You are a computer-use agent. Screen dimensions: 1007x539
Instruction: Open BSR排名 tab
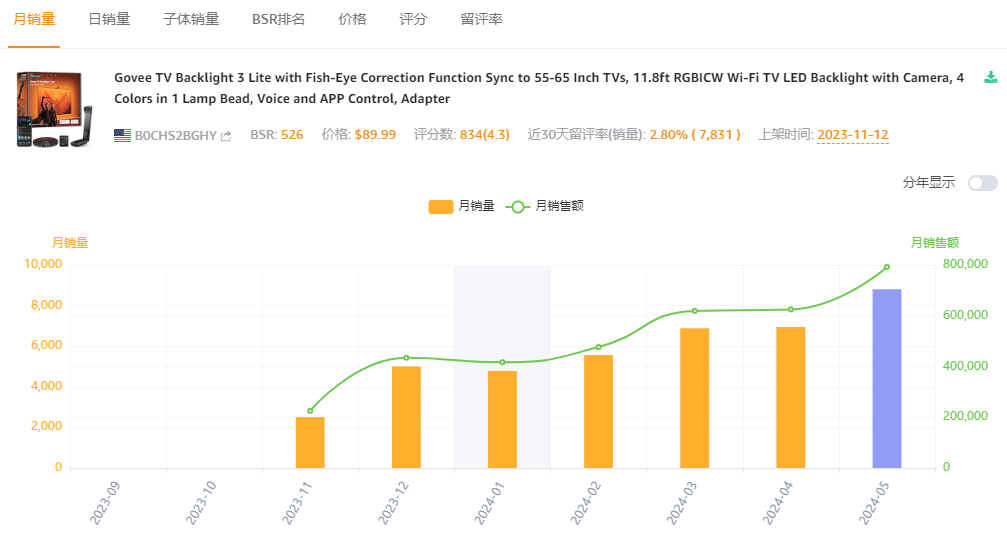278,19
